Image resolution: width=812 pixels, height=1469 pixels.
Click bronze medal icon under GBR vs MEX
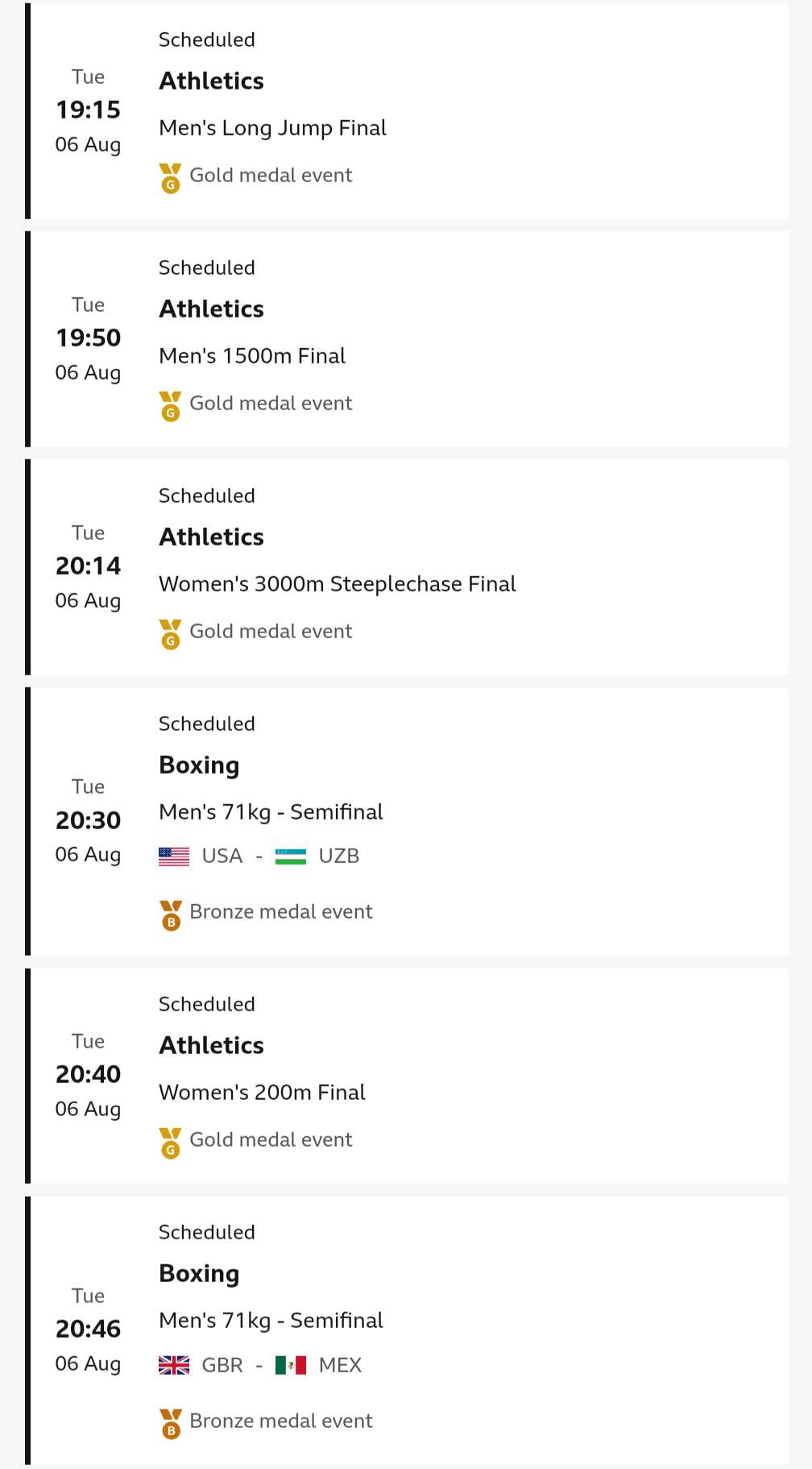[x=170, y=1424]
